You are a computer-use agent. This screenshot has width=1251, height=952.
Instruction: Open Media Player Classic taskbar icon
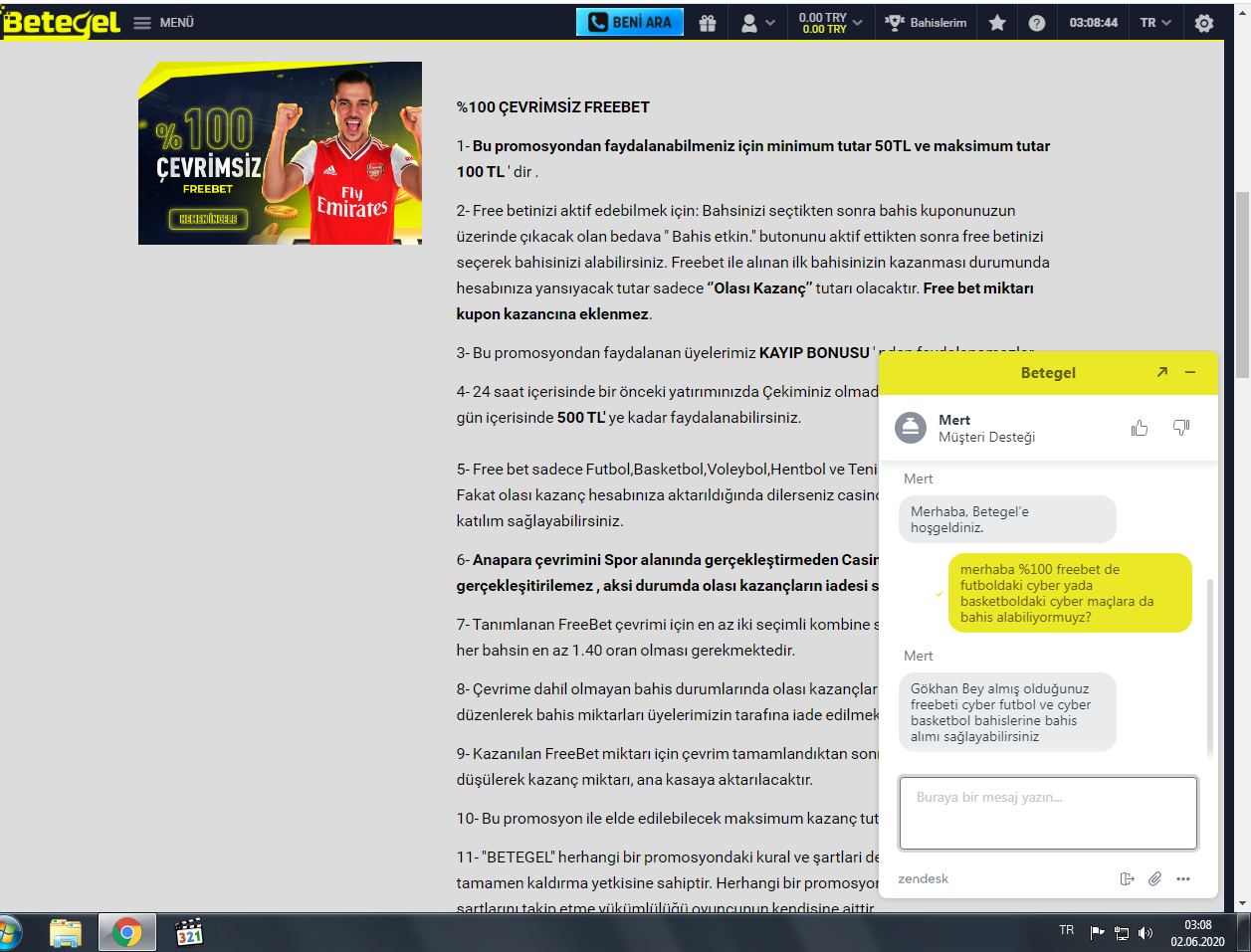189,933
